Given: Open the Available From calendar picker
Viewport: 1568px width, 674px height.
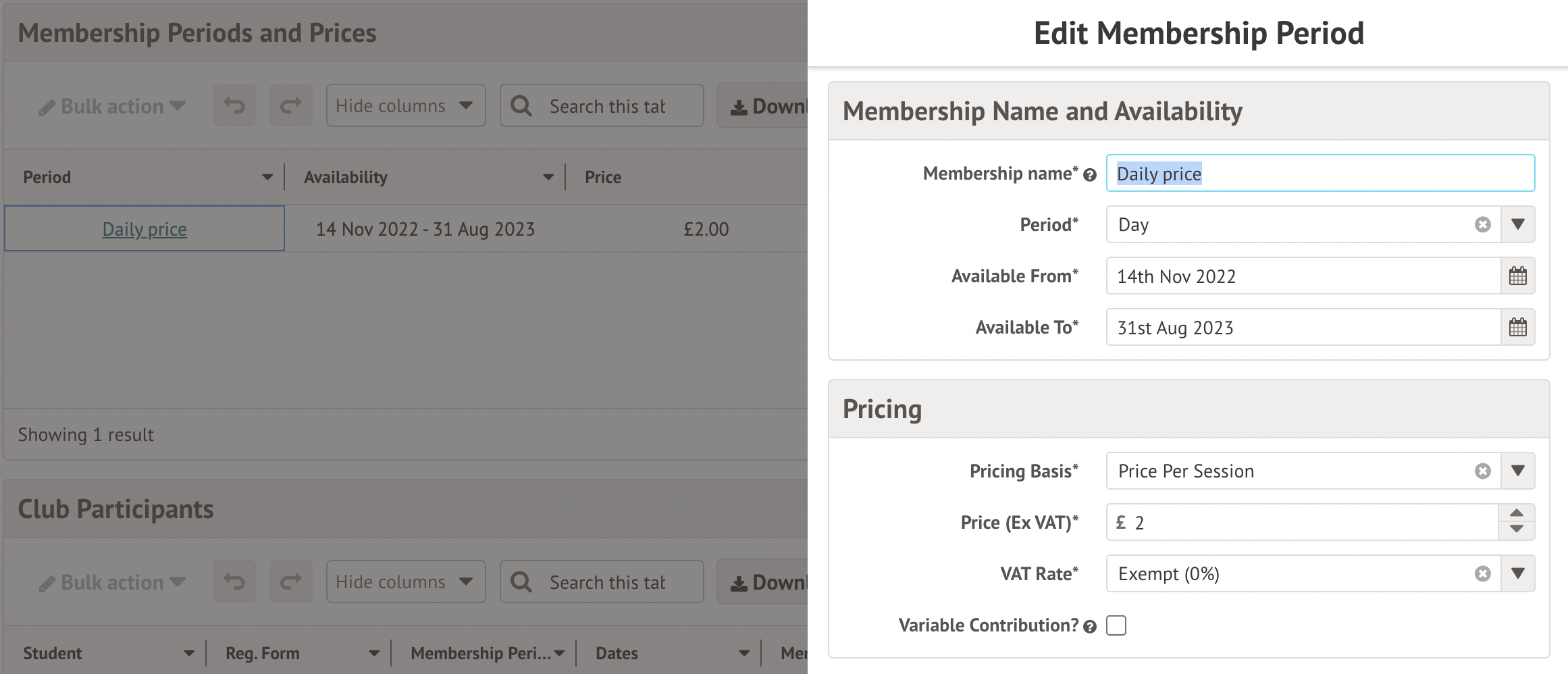Looking at the screenshot, I should 1517,276.
